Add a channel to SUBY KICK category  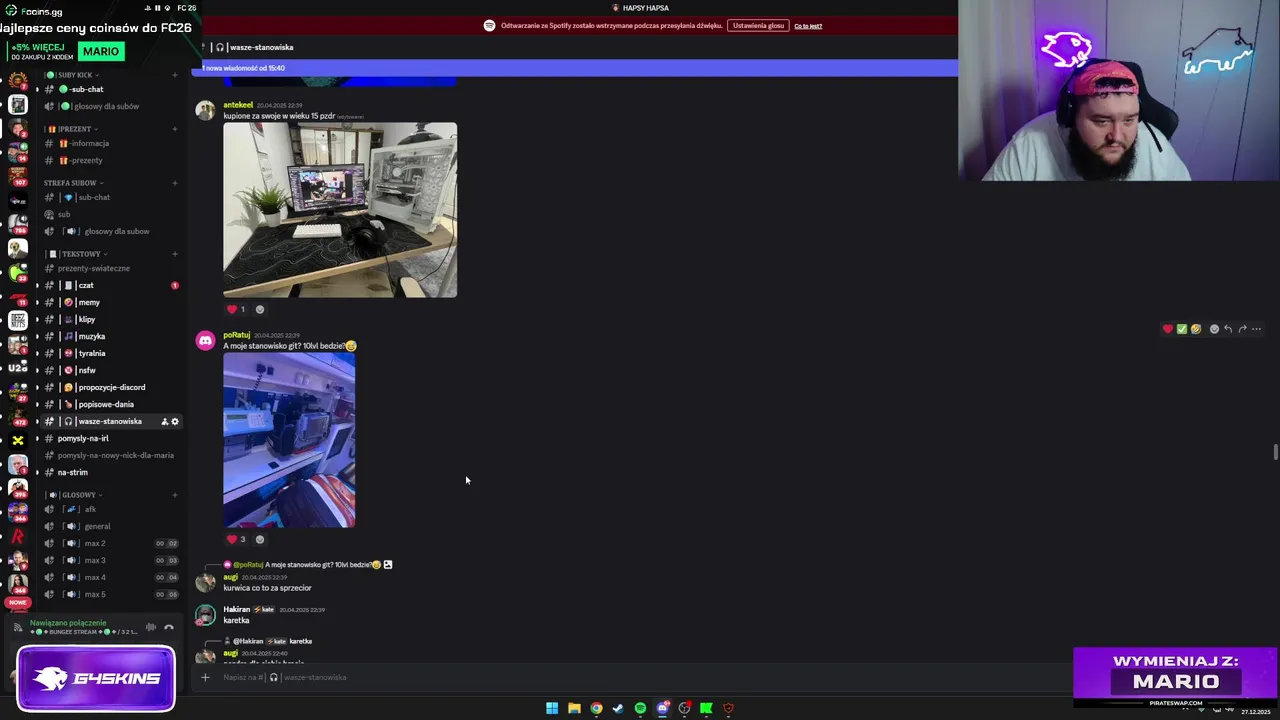click(175, 75)
